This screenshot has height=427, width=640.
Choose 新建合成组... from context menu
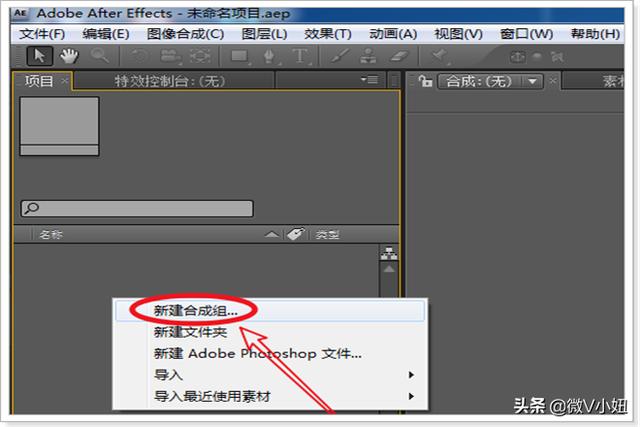pyautogui.click(x=196, y=311)
